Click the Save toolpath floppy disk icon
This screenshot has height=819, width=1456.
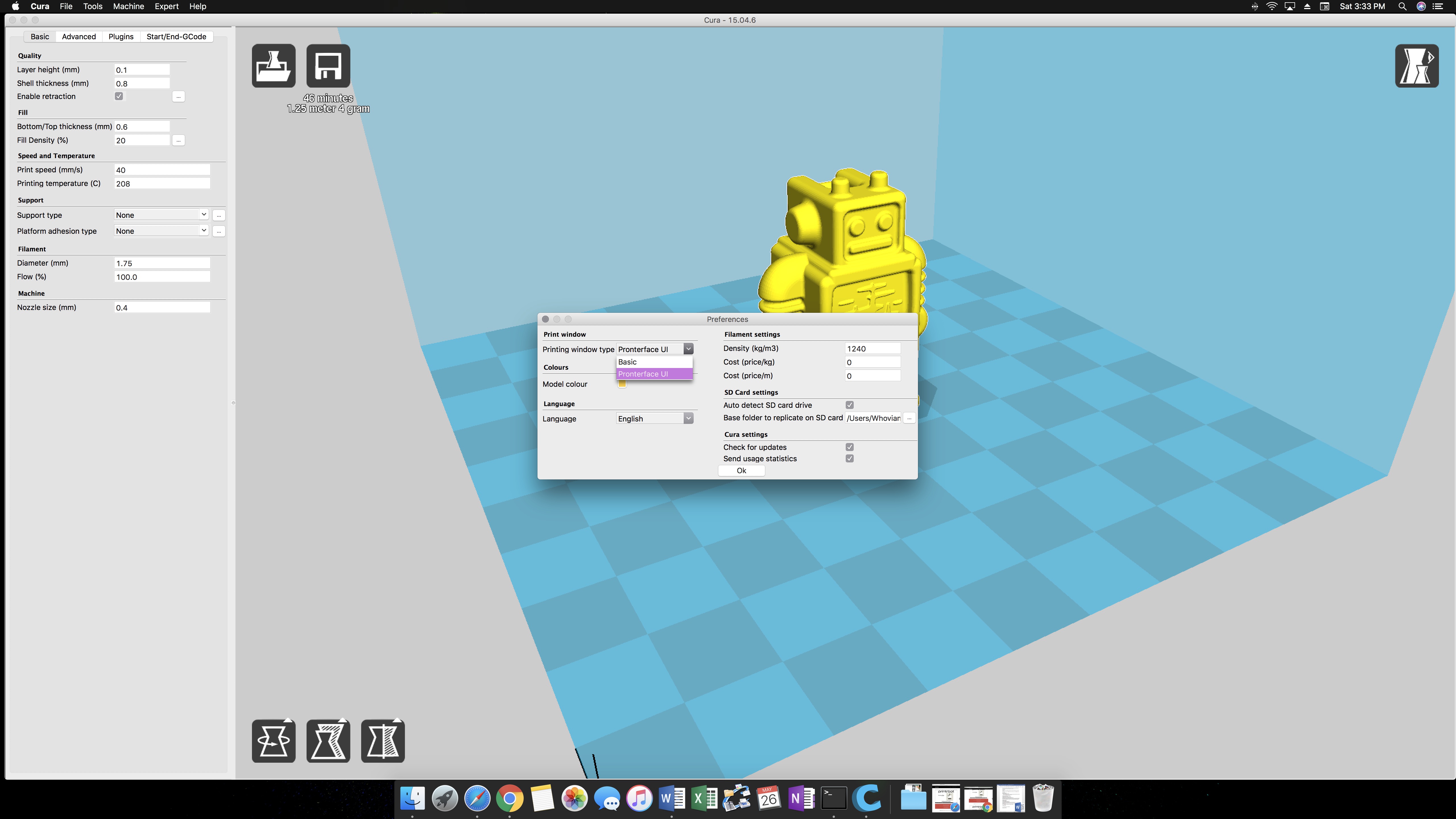pos(328,66)
